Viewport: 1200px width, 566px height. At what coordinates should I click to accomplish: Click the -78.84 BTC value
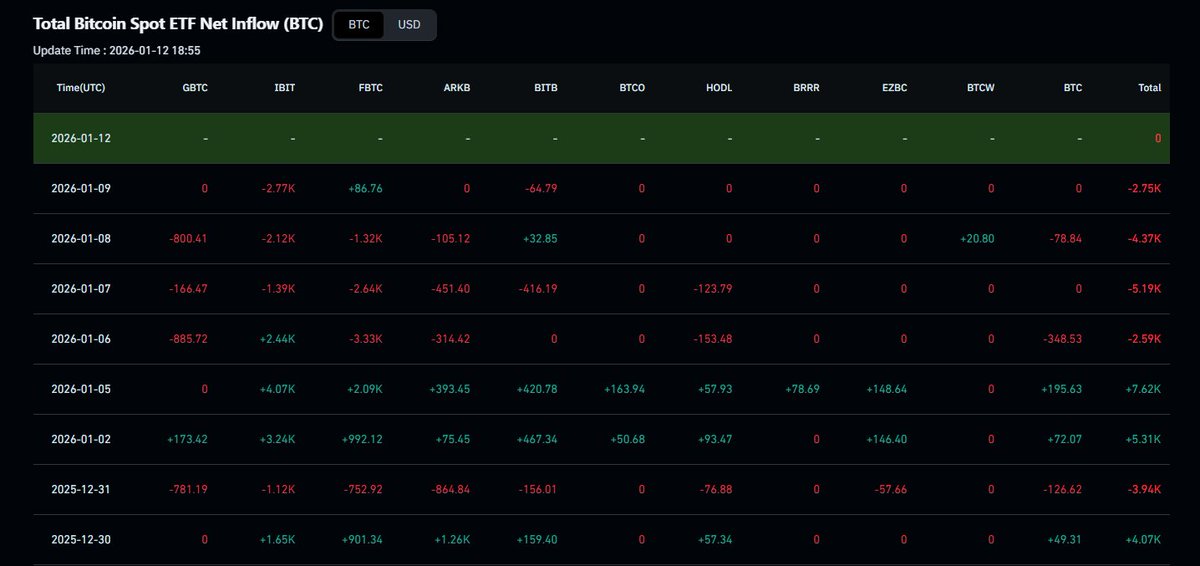[1065, 239]
